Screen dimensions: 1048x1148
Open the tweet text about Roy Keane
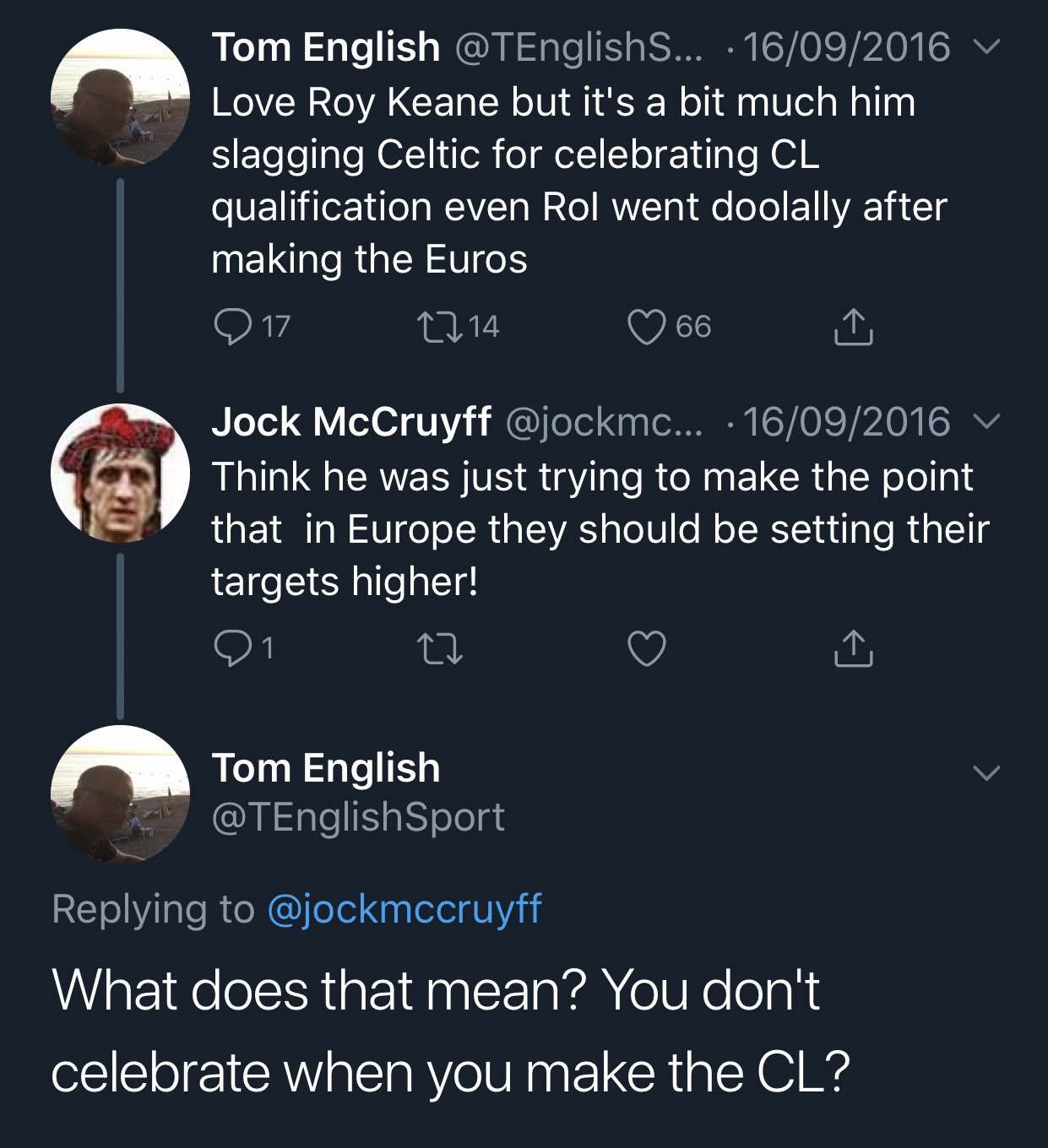[579, 180]
